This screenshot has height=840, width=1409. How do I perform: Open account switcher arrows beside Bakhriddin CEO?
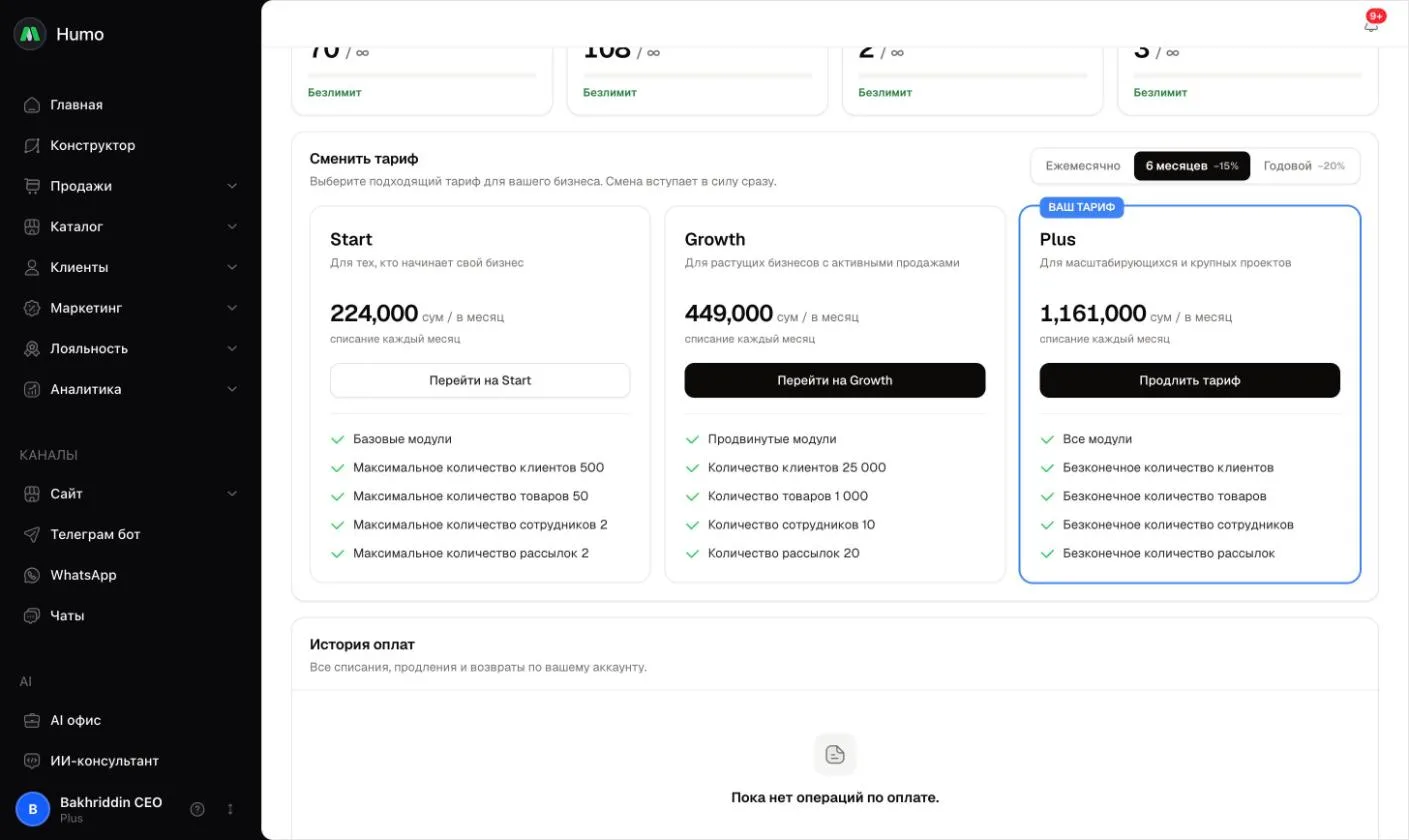230,809
